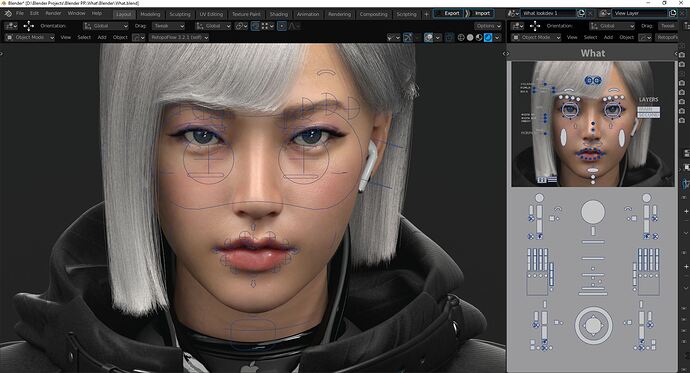Open the right viewport Select menu
690x373 pixels.
[591, 37]
